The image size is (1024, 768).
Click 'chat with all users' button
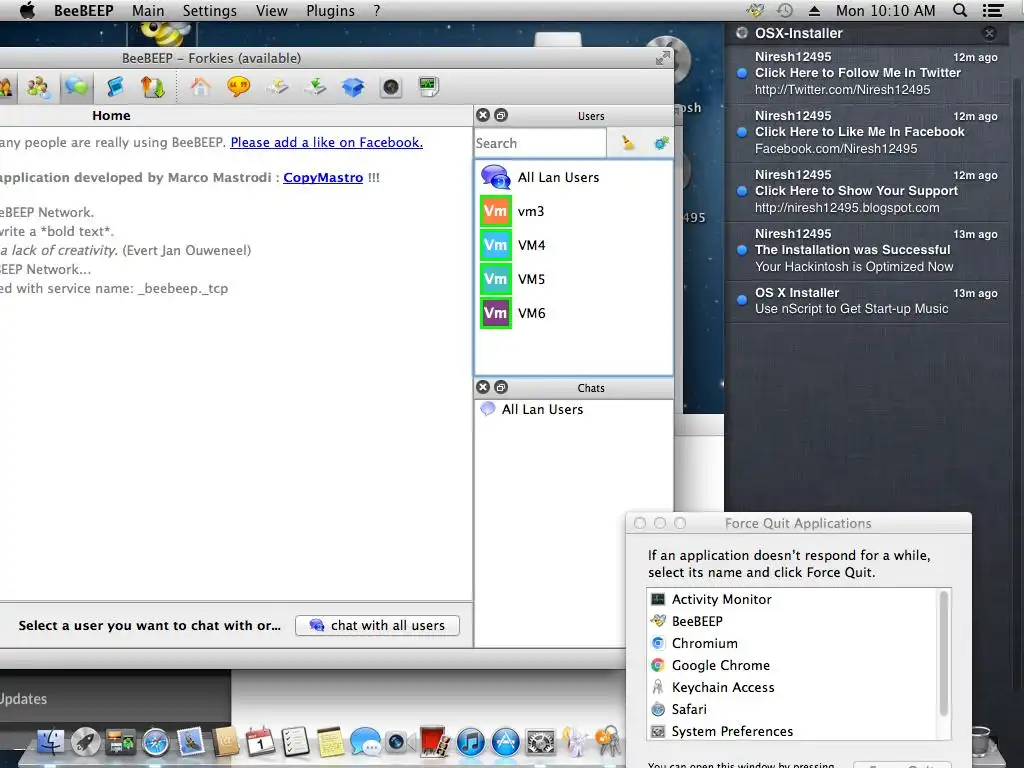click(x=377, y=626)
